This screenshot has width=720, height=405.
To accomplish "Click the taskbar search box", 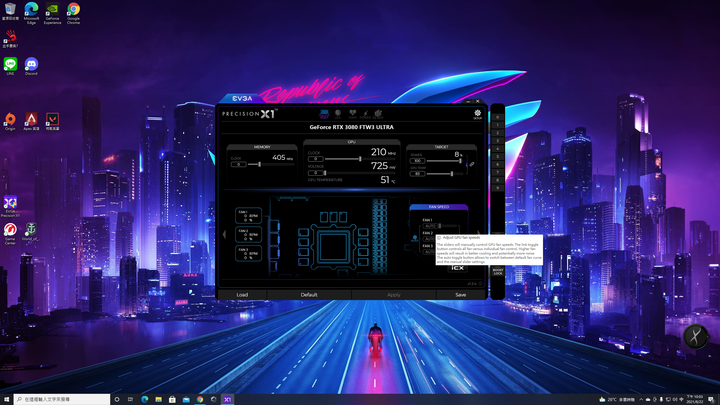I will click(x=62, y=399).
